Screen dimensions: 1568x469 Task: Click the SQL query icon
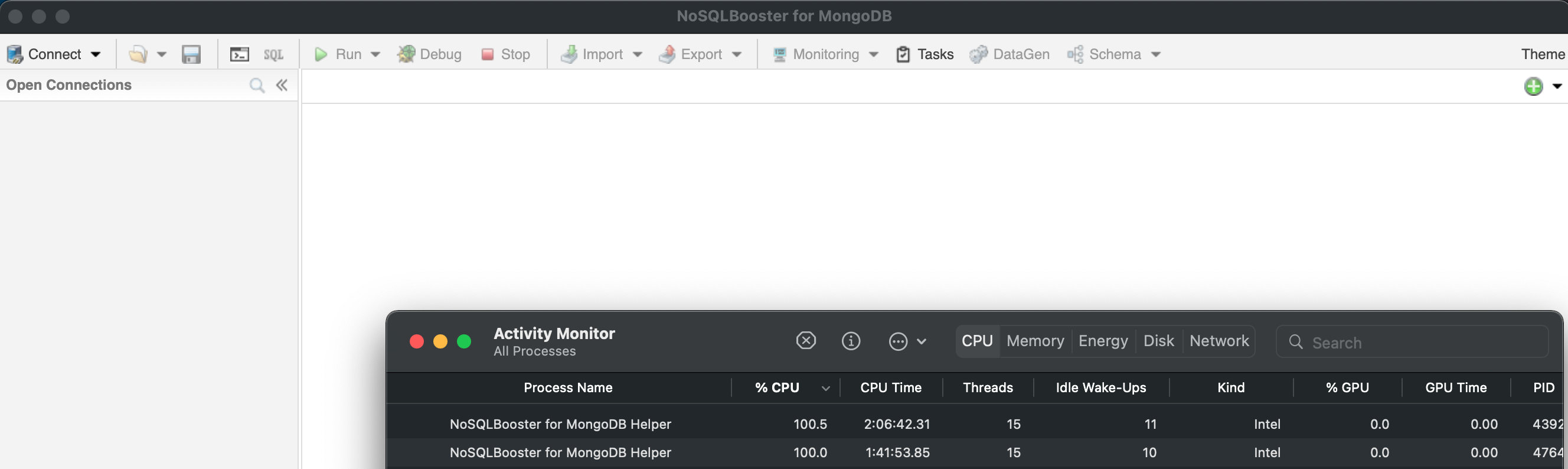coord(273,54)
